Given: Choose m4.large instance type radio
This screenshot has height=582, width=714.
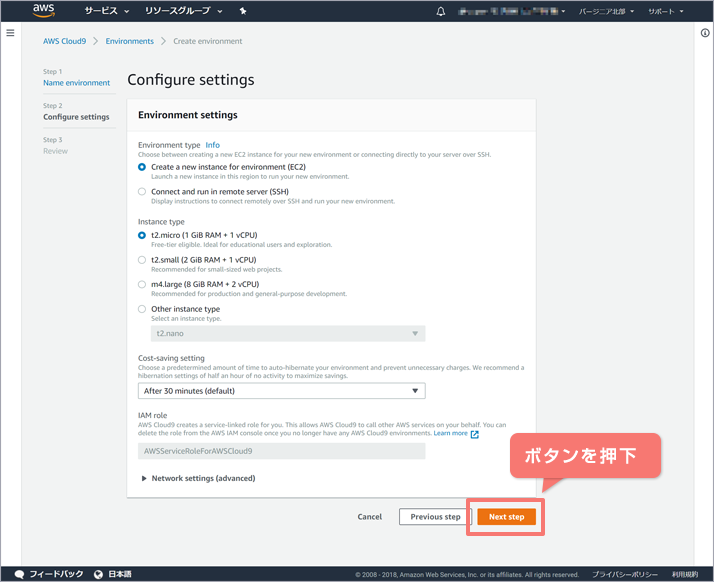Looking at the screenshot, I should [x=142, y=285].
